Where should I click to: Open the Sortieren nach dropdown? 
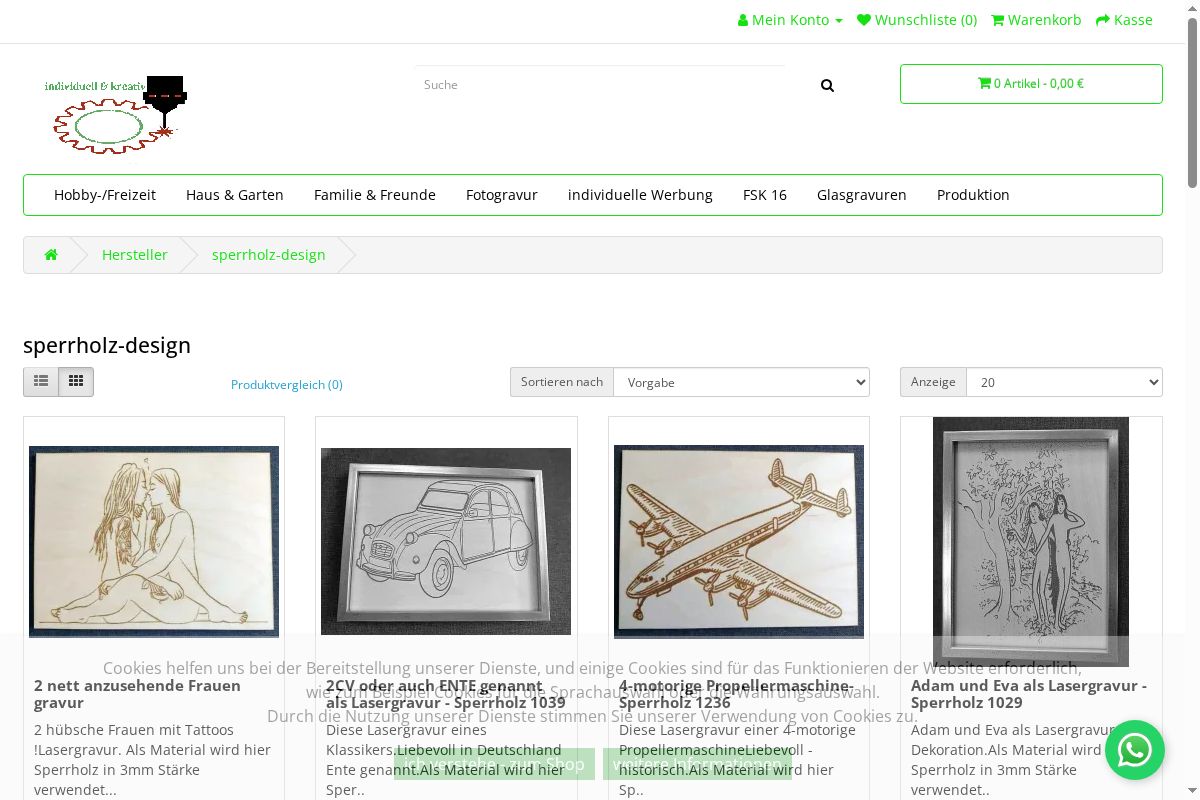[741, 382]
